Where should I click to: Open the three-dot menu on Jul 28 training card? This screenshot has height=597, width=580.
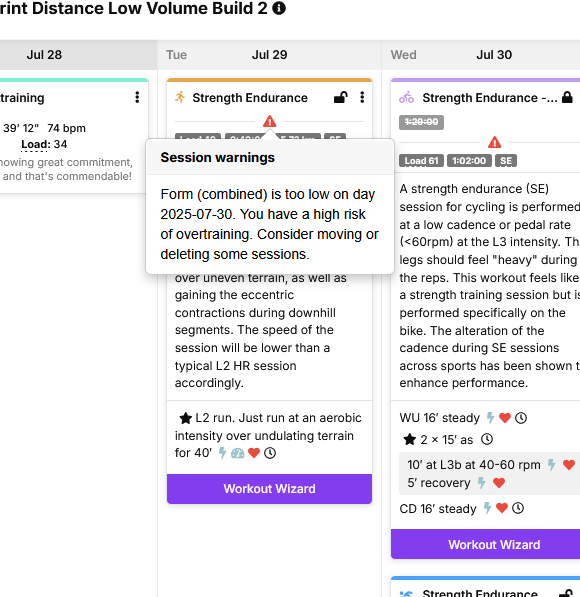pyautogui.click(x=137, y=97)
